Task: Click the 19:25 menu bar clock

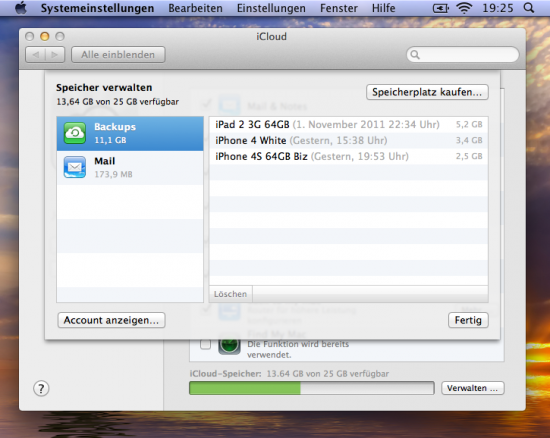Action: coord(497,8)
